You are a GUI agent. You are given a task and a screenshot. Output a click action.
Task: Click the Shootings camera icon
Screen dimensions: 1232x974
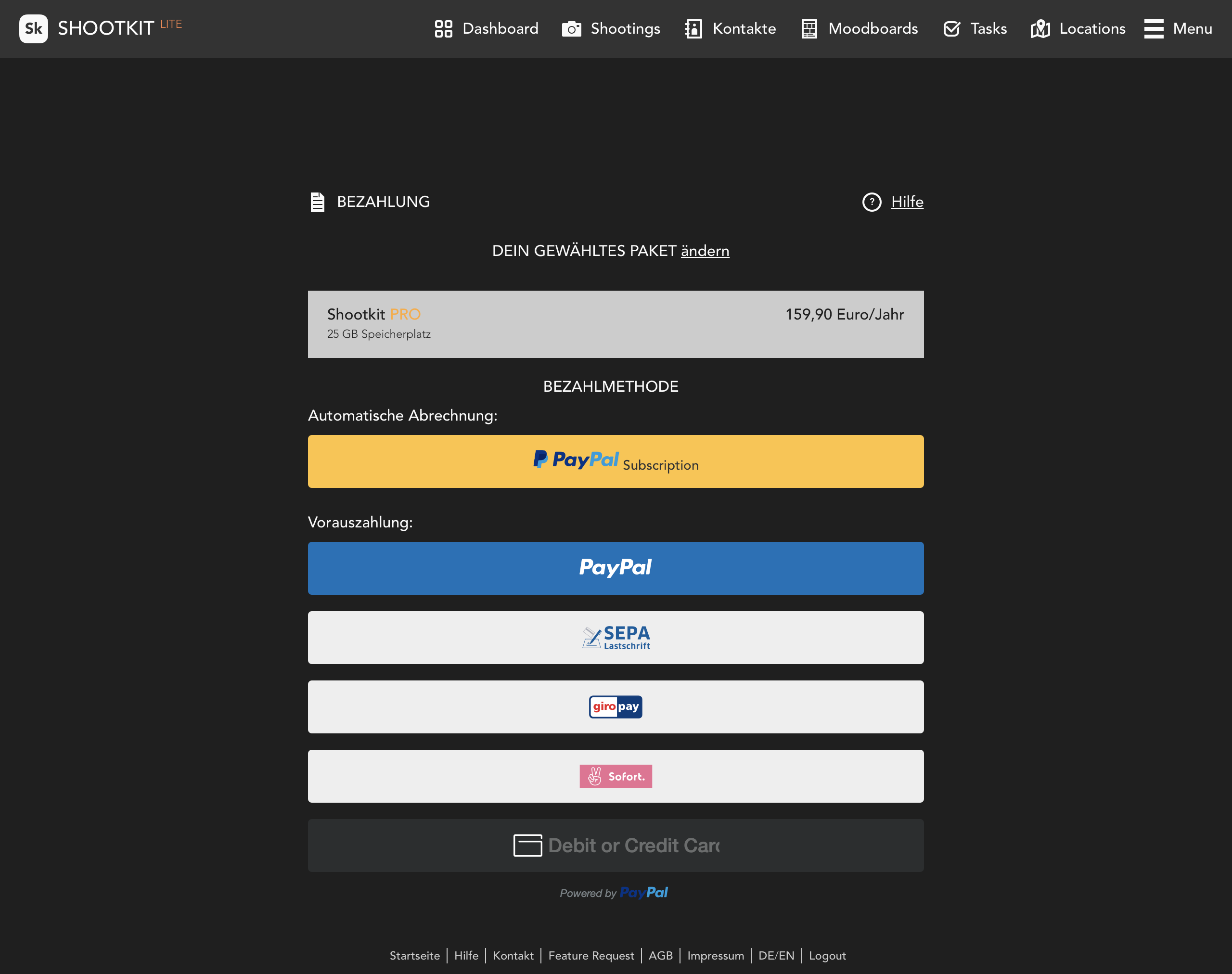click(571, 28)
